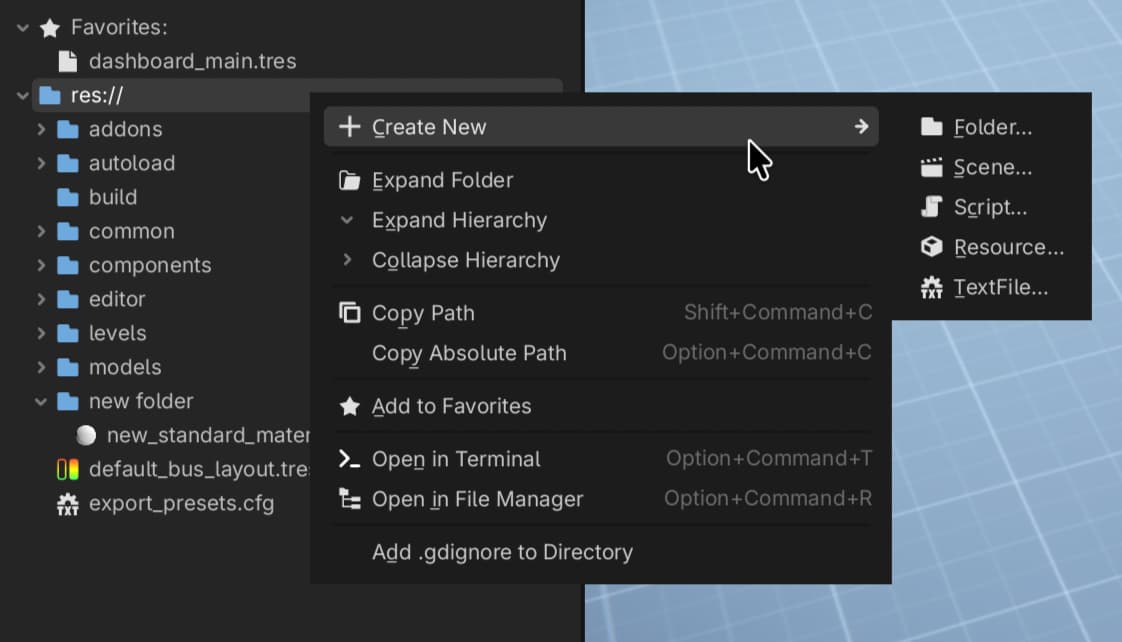This screenshot has width=1122, height=642.
Task: Click the star icon beside Add to Favorites
Action: pyautogui.click(x=350, y=407)
